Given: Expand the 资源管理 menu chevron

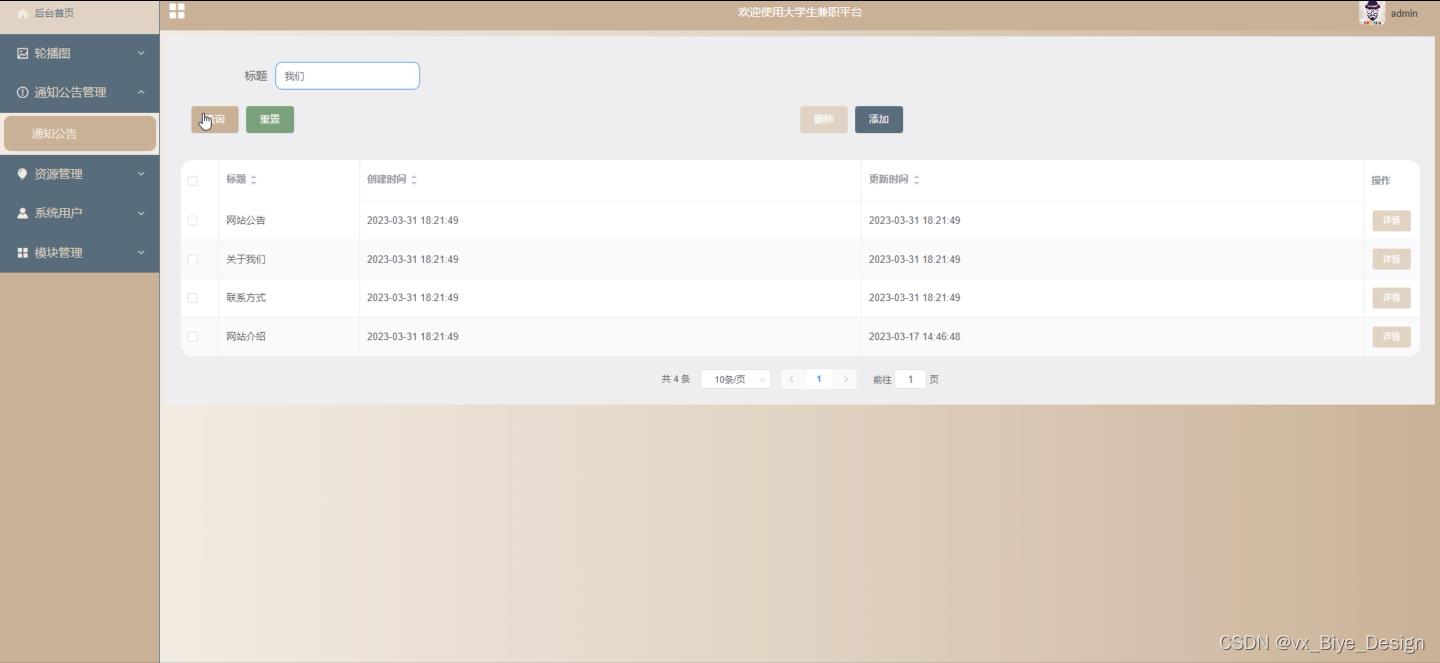Looking at the screenshot, I should 141,173.
